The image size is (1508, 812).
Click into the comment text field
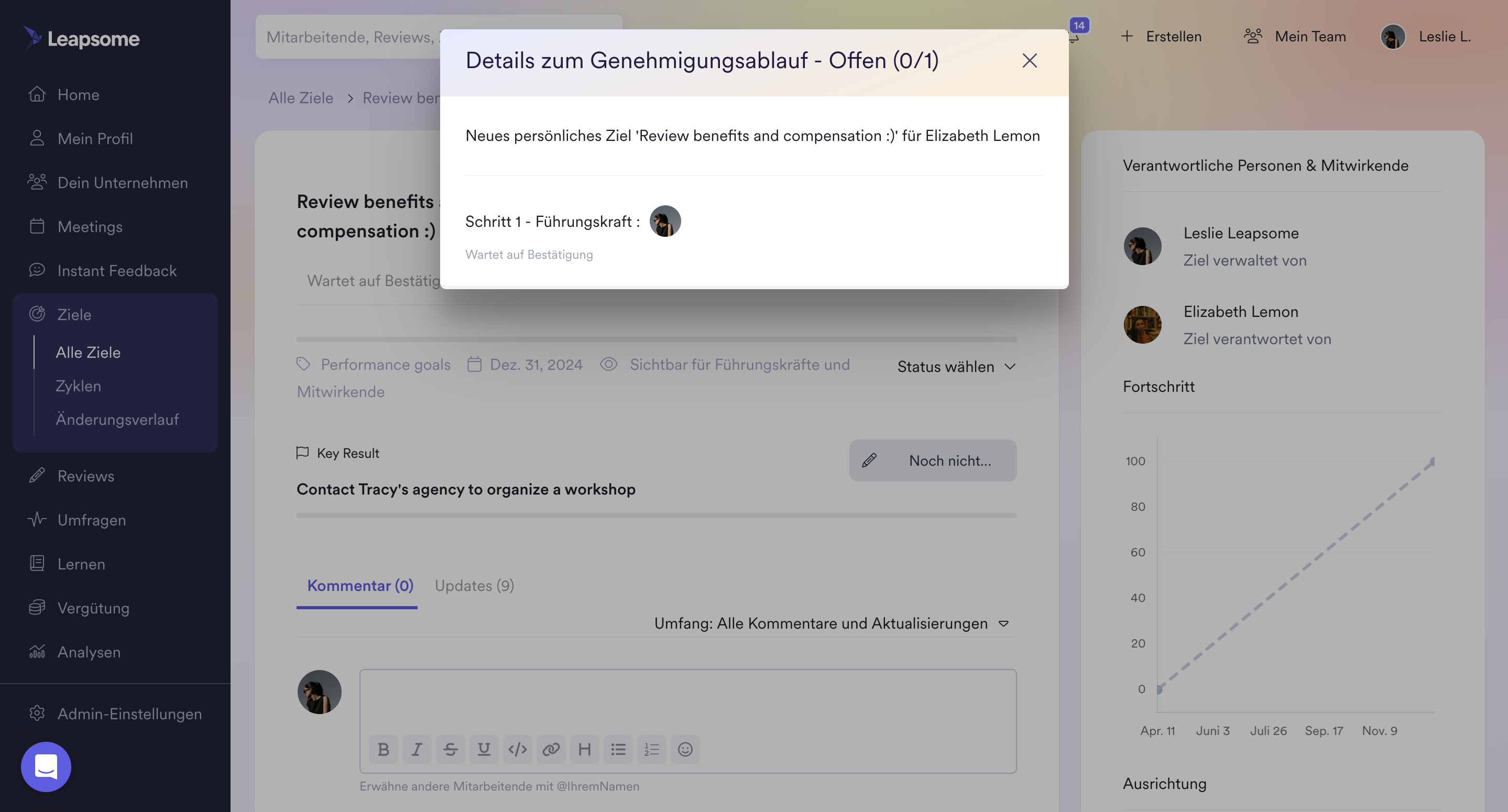(687, 699)
